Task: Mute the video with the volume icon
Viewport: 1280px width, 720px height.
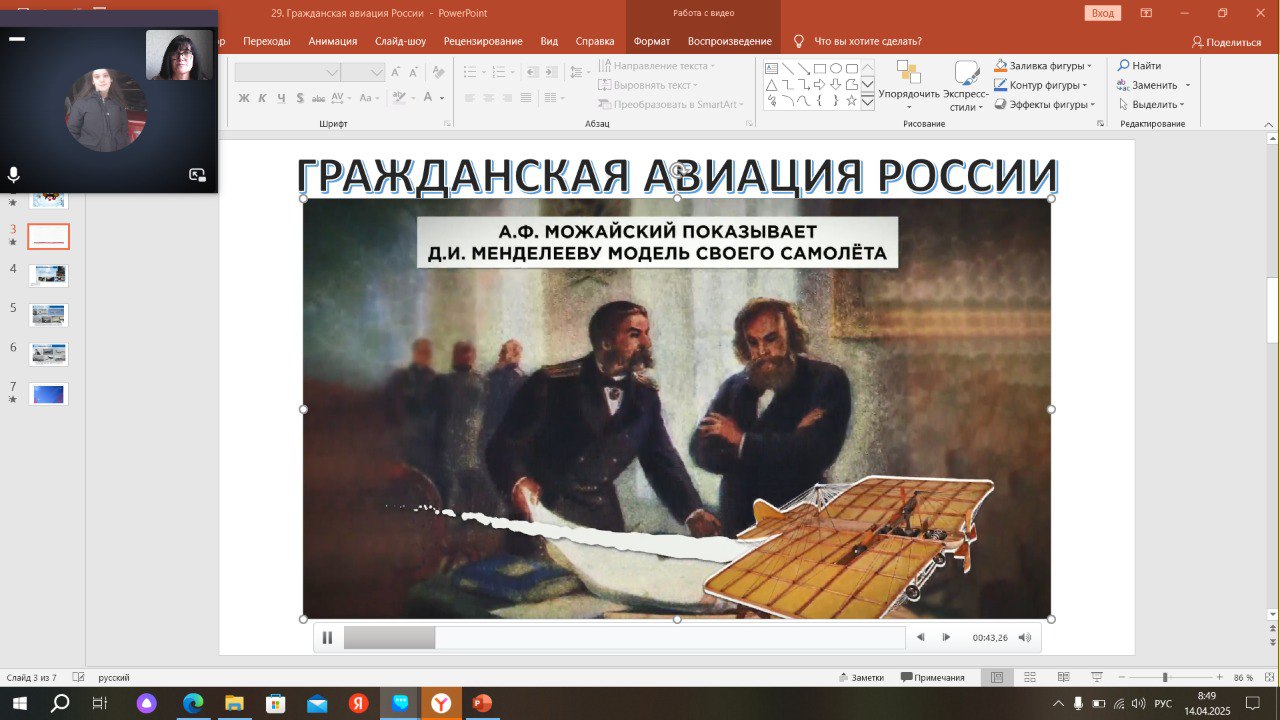Action: (x=1025, y=637)
